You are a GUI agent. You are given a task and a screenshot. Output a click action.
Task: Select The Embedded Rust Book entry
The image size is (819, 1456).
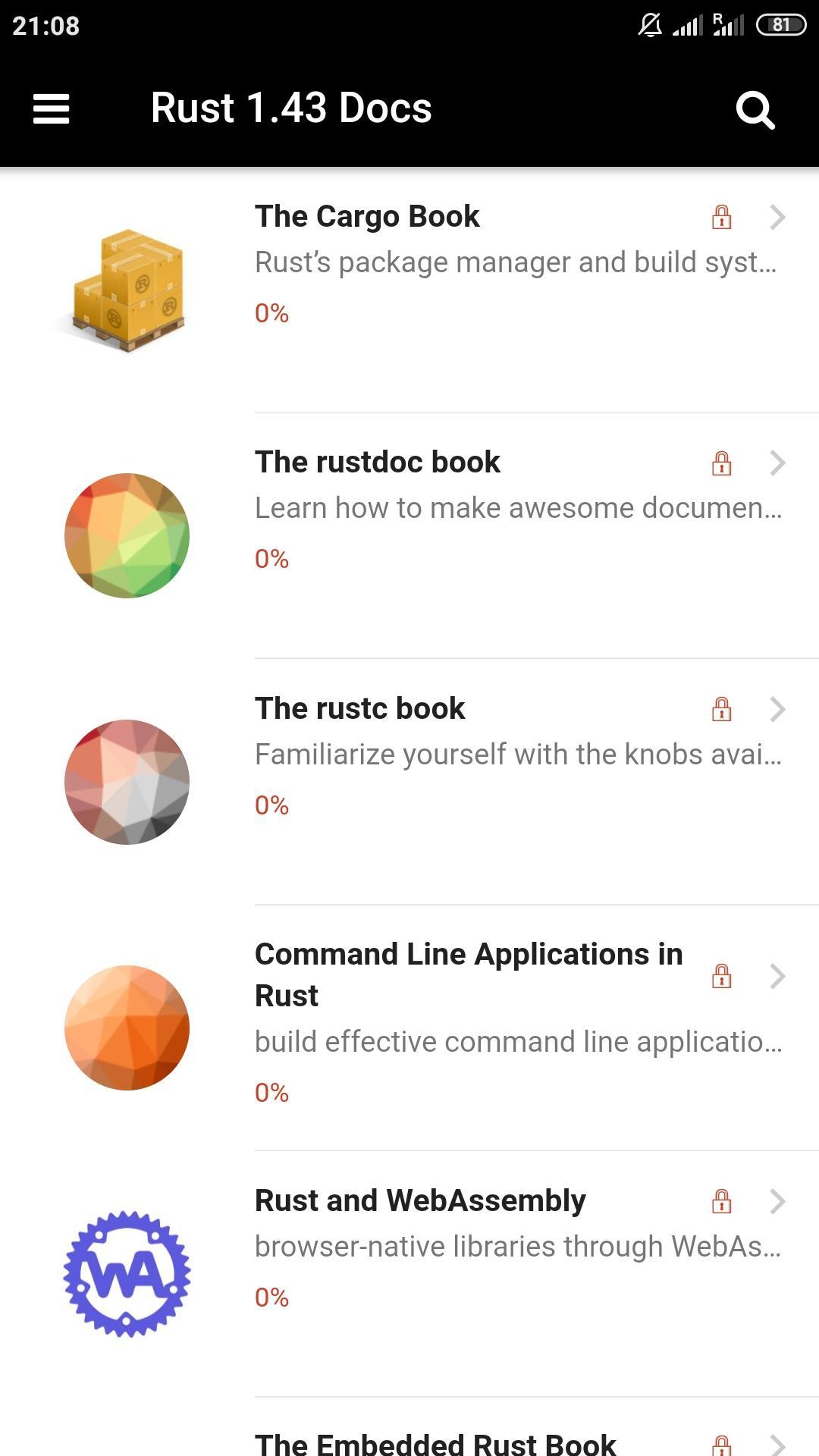pyautogui.click(x=435, y=1443)
